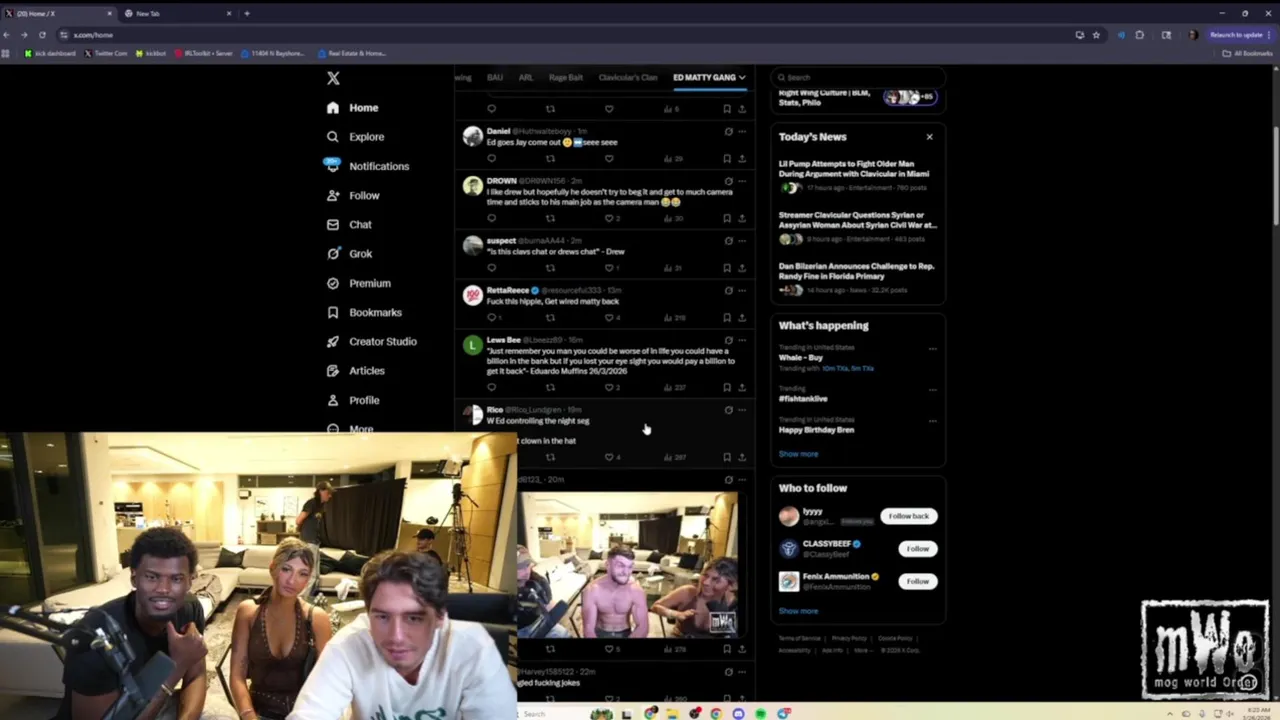Switch to the Clavicular's Clan tab
The image size is (1280, 720).
(628, 77)
